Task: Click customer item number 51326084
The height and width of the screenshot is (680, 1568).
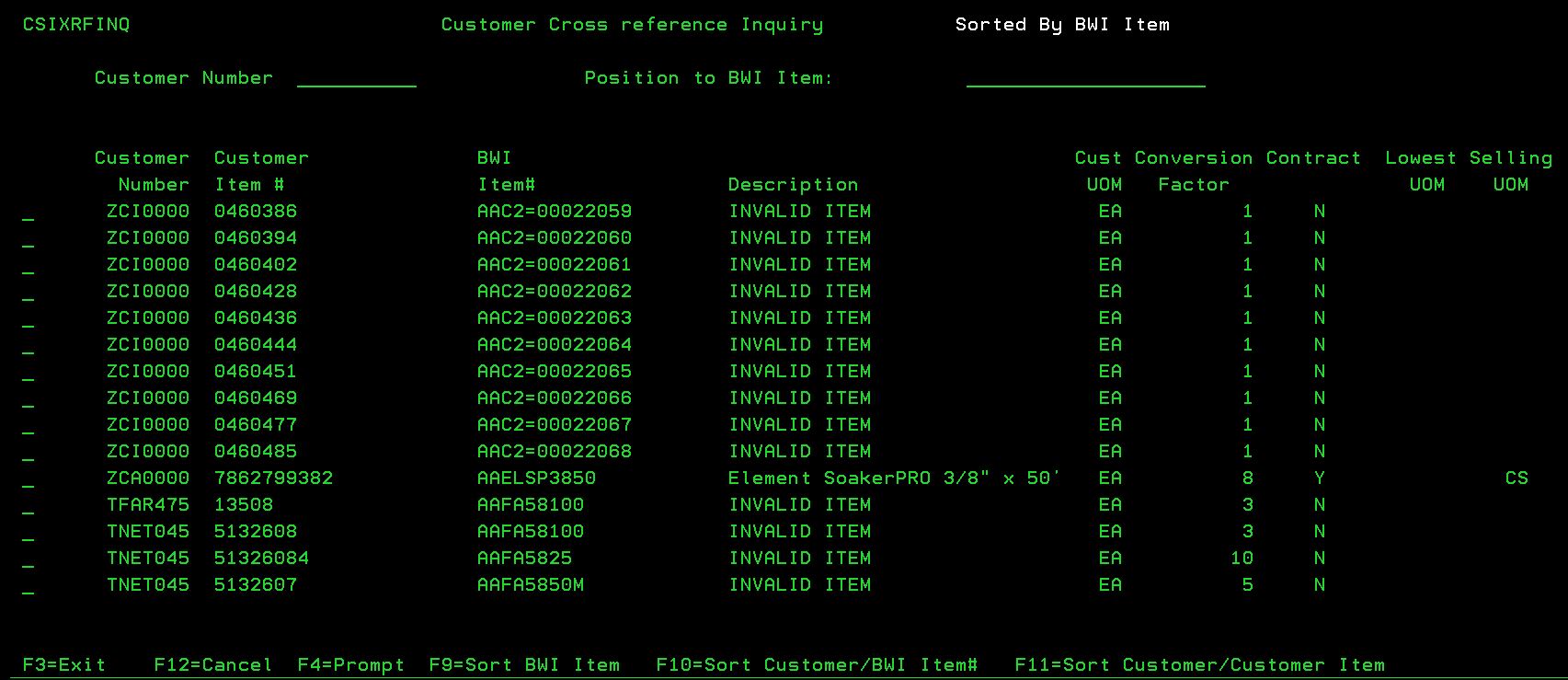Action: pos(261,559)
